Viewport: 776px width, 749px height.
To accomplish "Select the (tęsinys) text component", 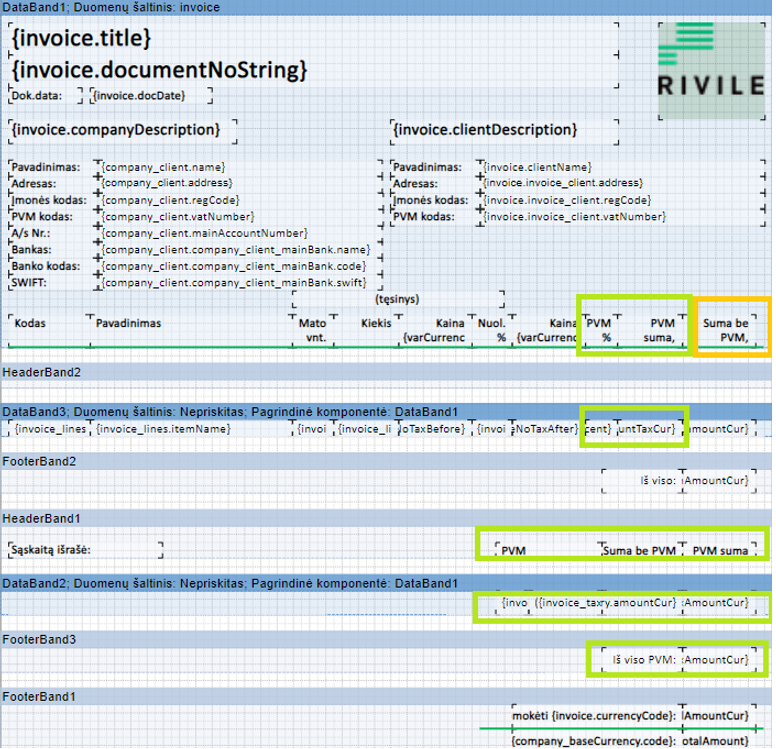I will [x=397, y=298].
